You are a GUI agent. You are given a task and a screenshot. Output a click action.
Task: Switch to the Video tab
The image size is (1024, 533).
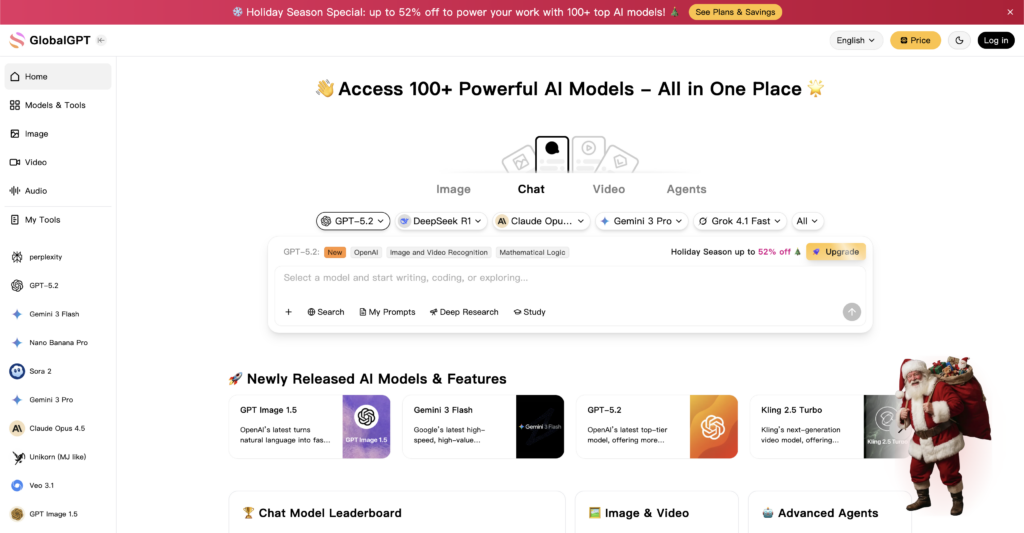608,189
